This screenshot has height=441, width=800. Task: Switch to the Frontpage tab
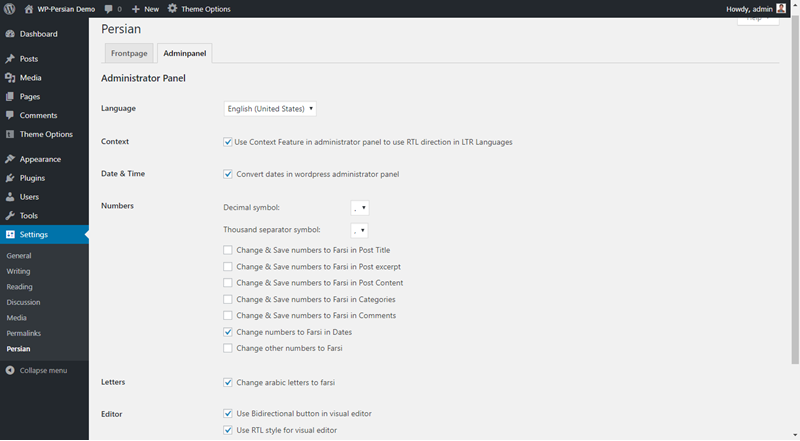click(x=129, y=53)
